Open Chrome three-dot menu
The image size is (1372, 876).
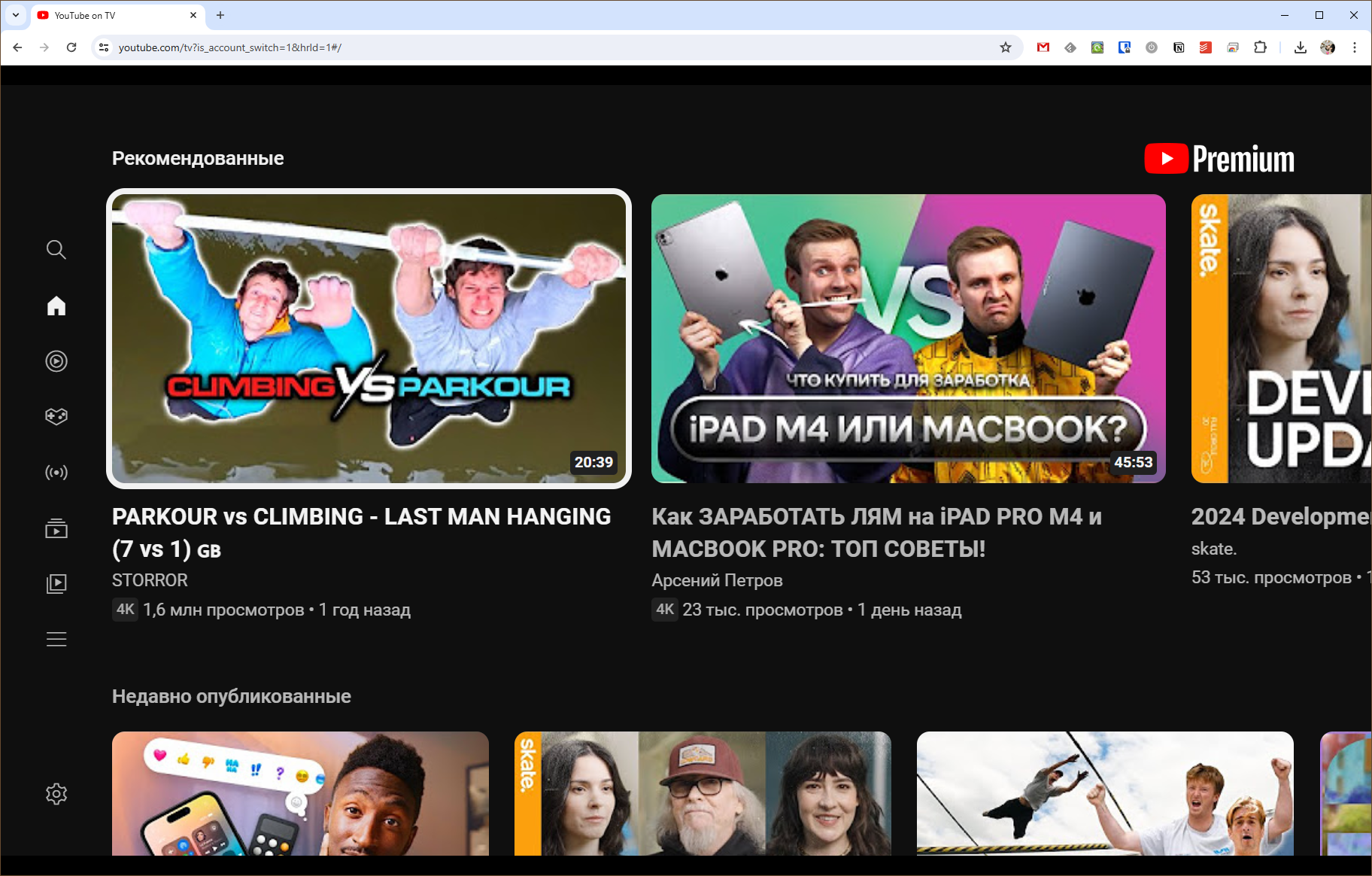coord(1355,47)
